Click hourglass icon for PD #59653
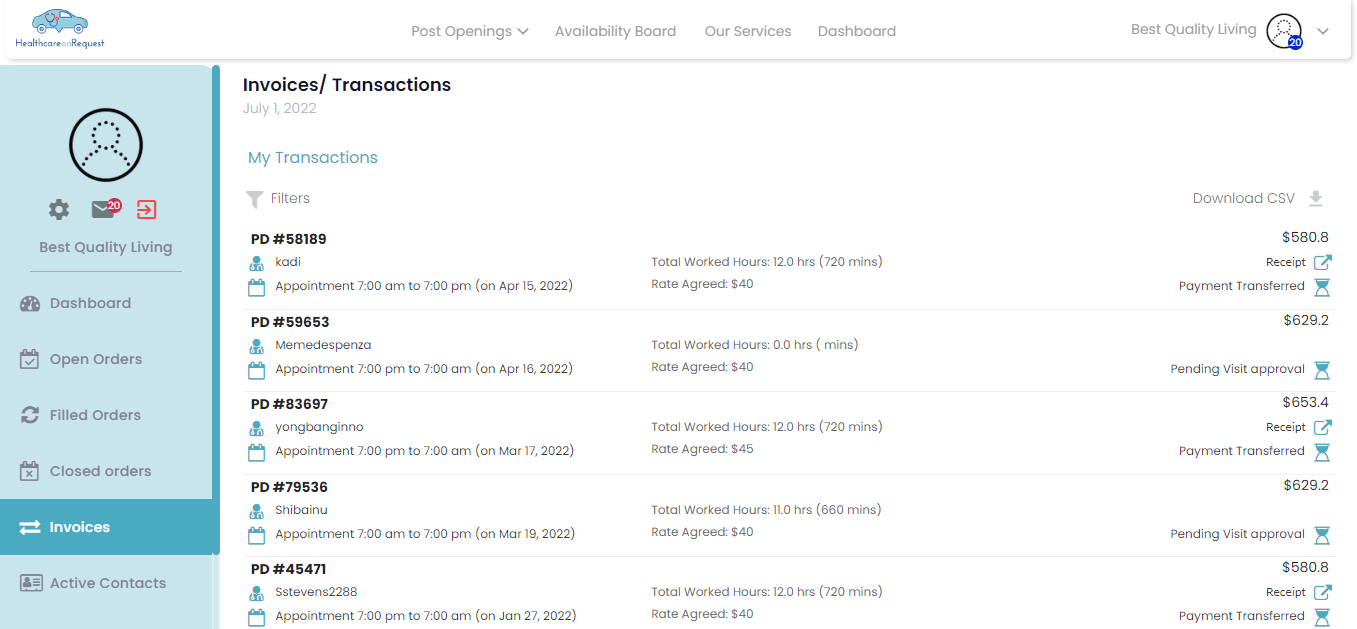 [1322, 370]
